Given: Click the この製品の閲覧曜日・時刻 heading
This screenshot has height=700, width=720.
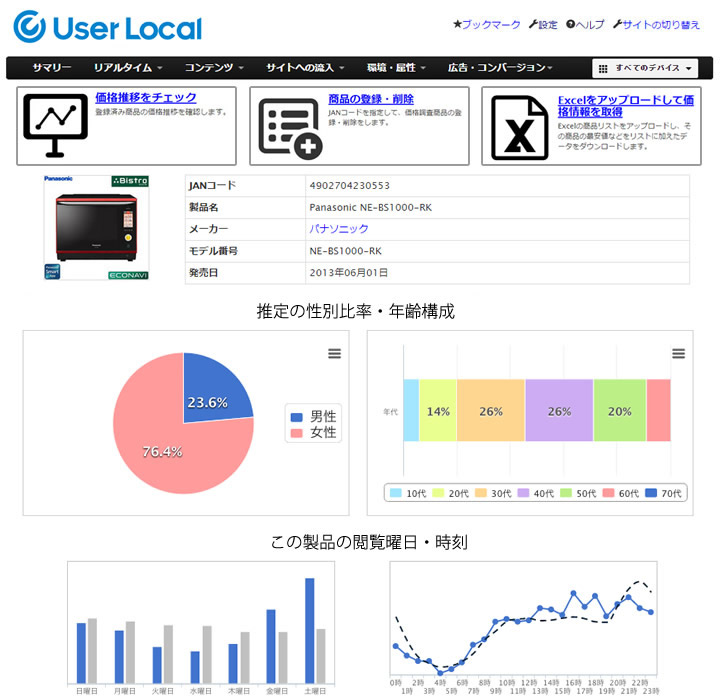Looking at the screenshot, I should coord(369,542).
